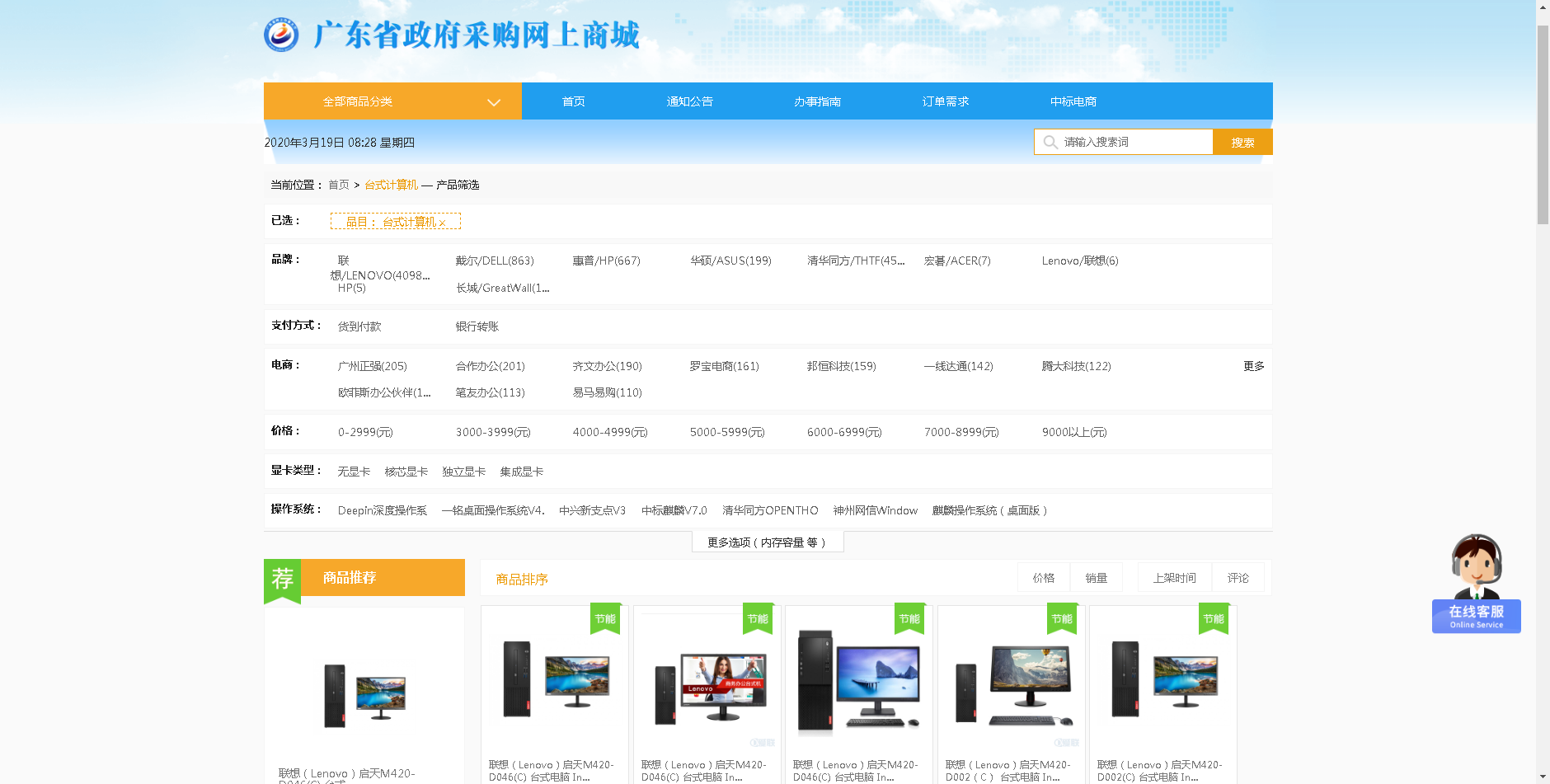
Task: Filter graphics card type 无显卡
Action: [354, 472]
